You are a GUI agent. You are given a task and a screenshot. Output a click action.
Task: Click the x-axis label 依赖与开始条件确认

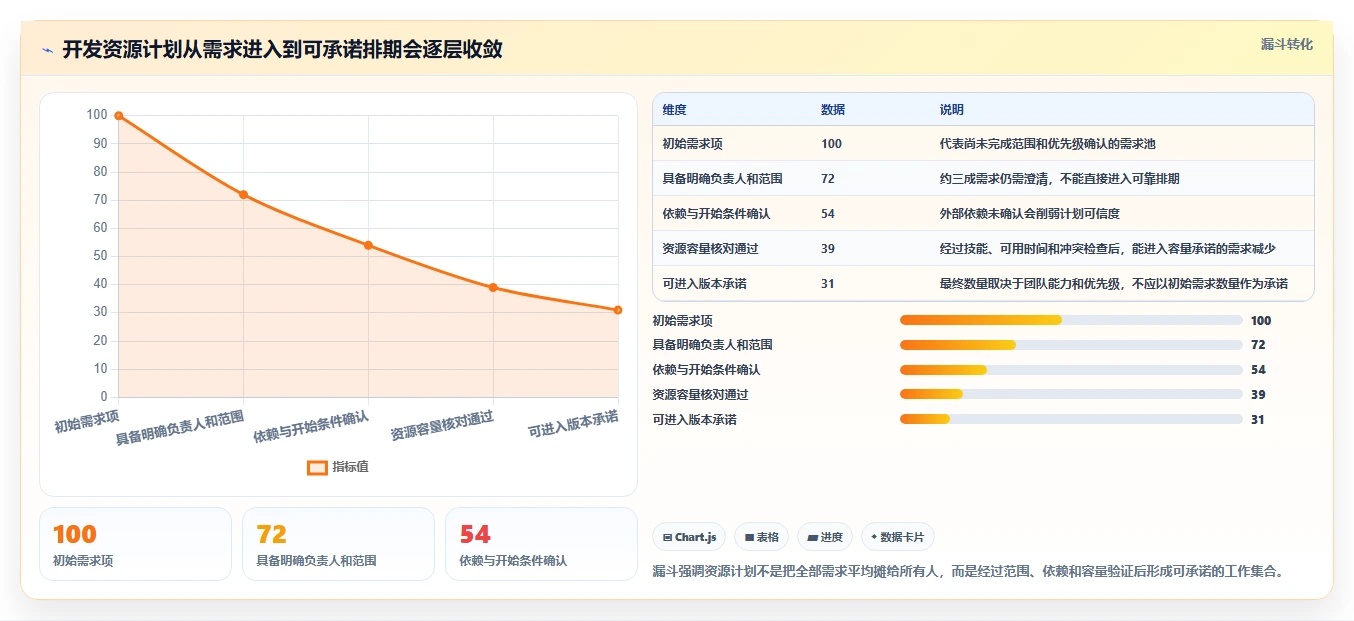pyautogui.click(x=311, y=426)
